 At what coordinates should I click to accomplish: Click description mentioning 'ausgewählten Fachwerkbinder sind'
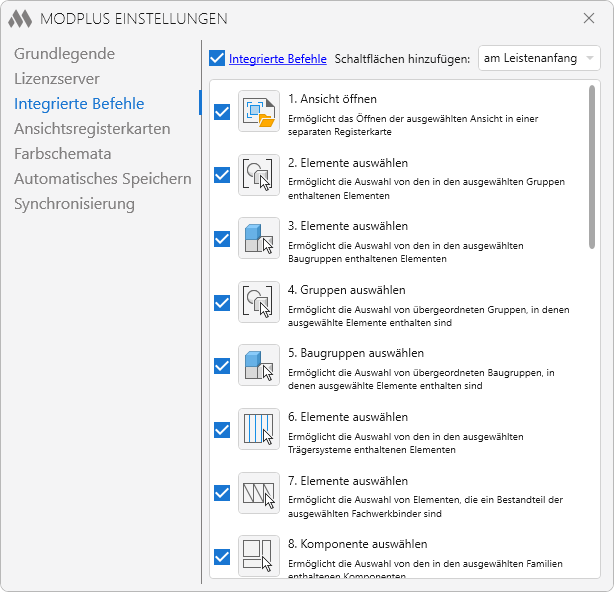(425, 507)
